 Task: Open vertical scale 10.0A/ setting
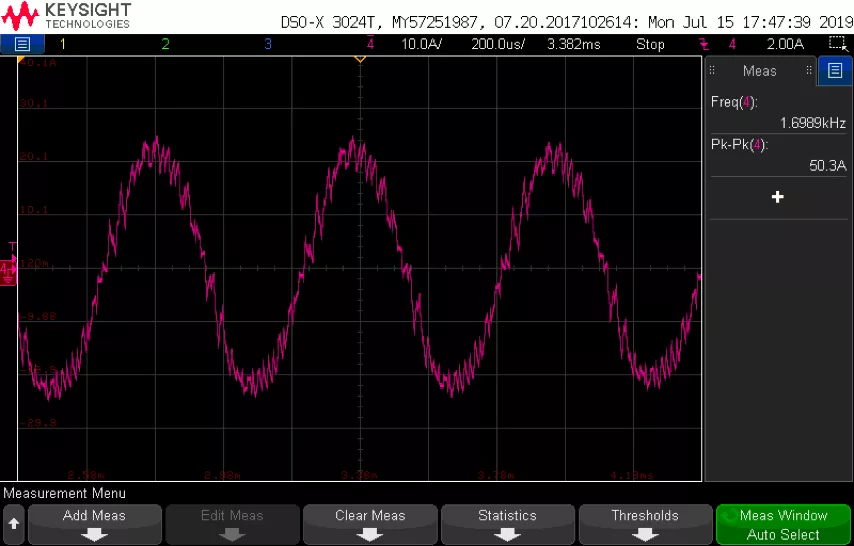click(x=422, y=44)
